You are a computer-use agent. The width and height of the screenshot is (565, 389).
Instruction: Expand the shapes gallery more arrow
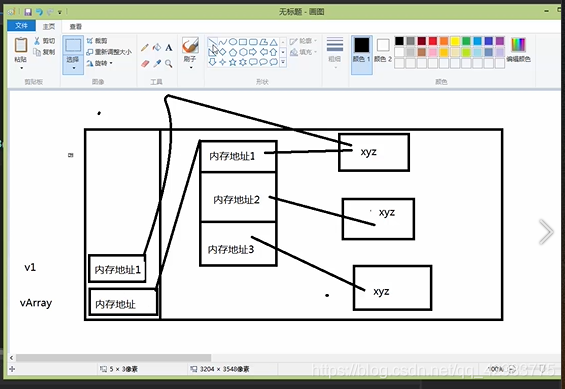[283, 62]
